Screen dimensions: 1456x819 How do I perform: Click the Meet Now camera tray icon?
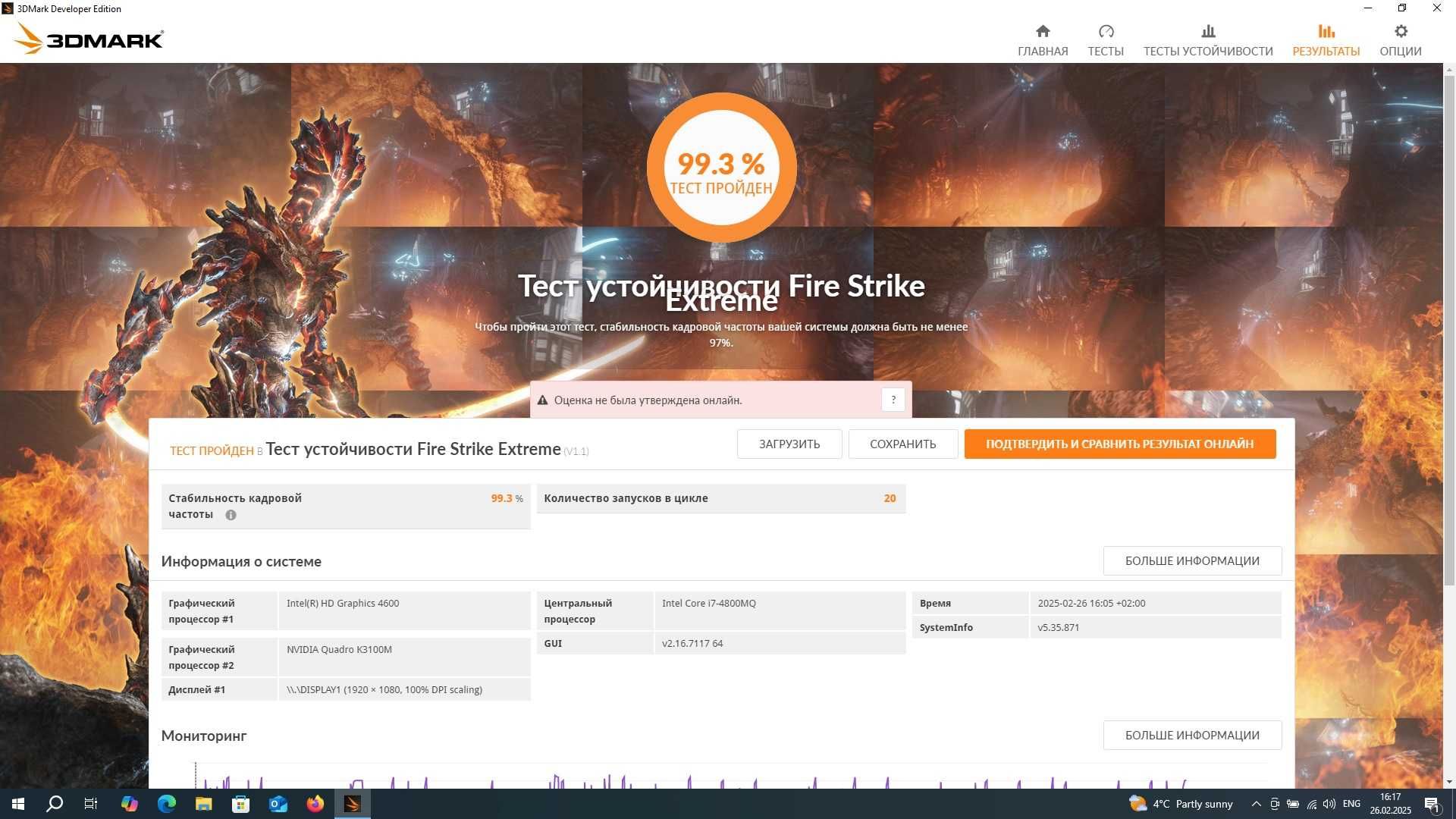1275,804
